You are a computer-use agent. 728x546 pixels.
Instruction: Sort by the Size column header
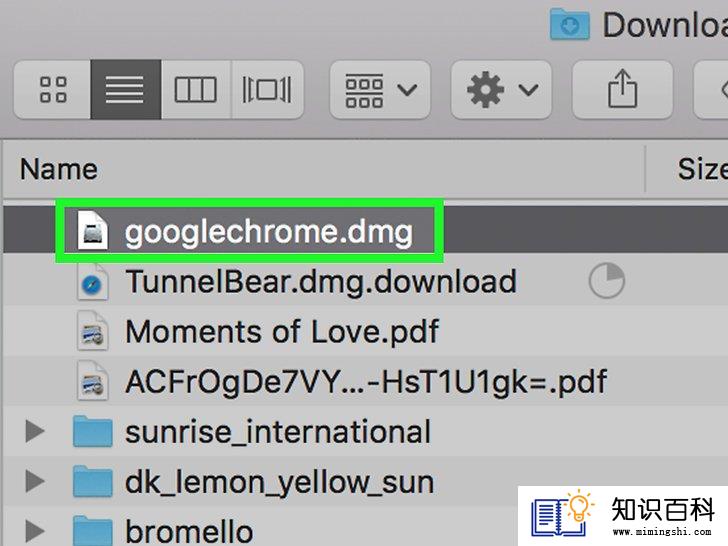tap(702, 169)
